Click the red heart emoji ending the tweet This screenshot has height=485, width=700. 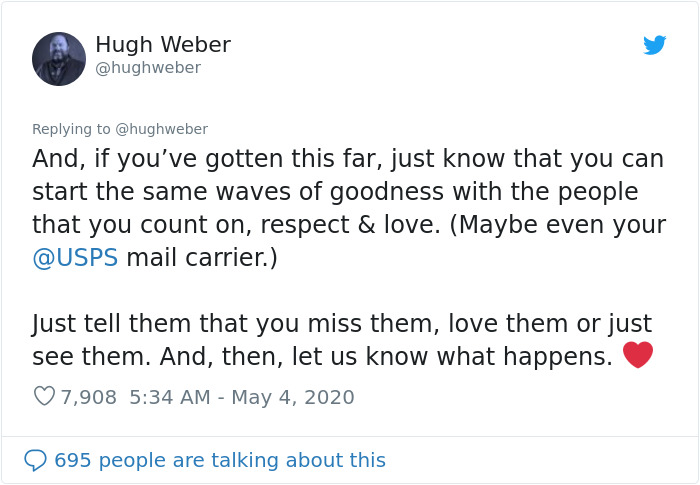(638, 355)
